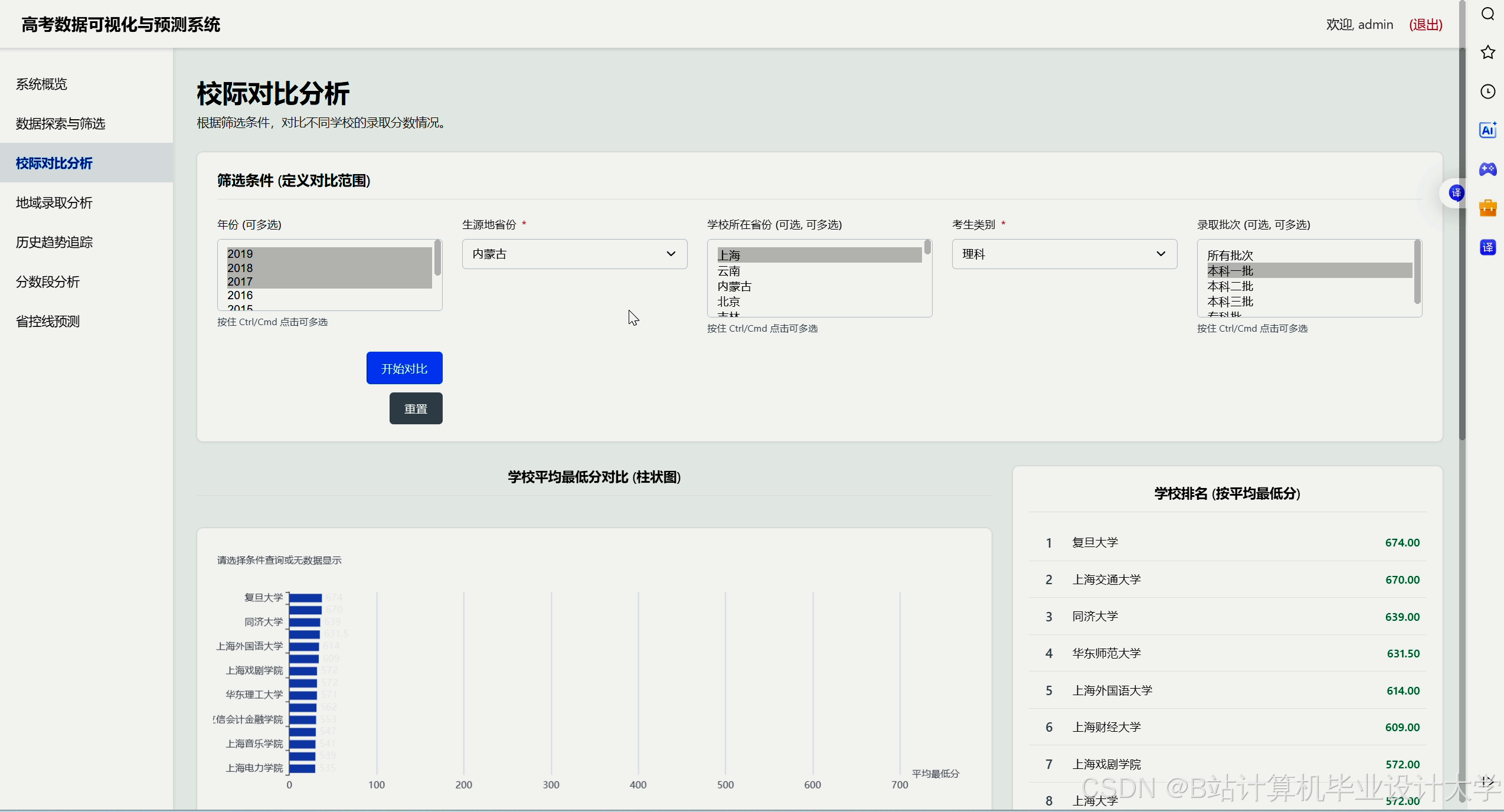
Task: Expand the 生源地省份 dropdown showing 内蒙古
Action: tap(574, 254)
